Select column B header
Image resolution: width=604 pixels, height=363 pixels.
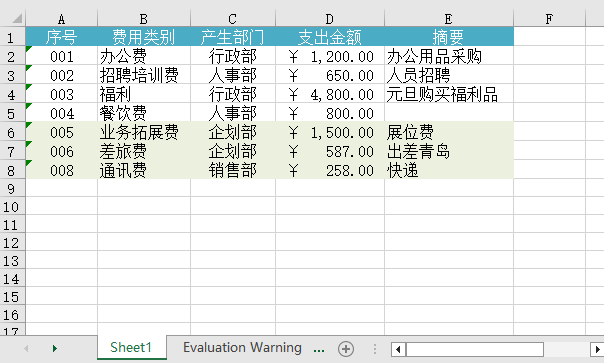pos(144,18)
